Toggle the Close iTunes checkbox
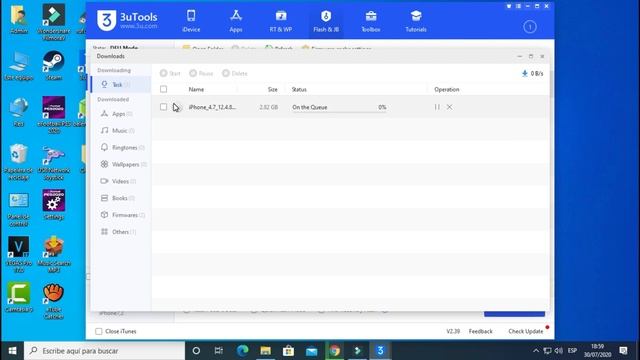Viewport: 640px width, 360px height. tap(99, 331)
